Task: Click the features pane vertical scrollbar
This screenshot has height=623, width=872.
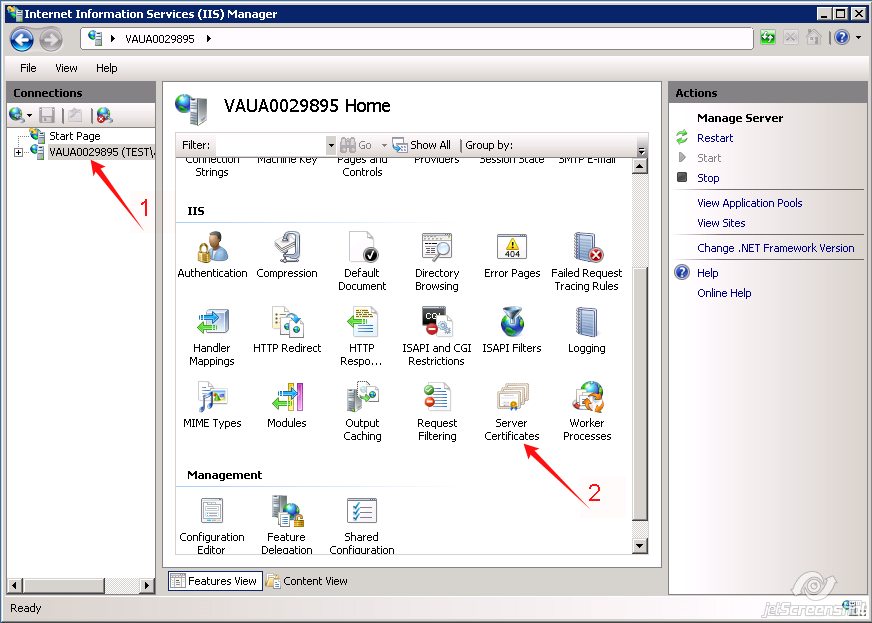Action: coord(641,350)
